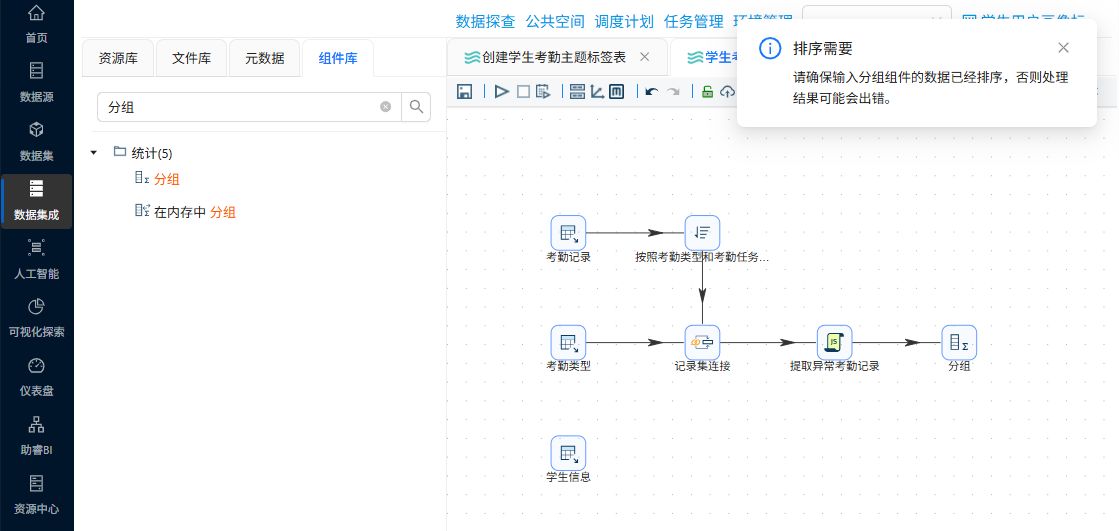Run the workflow with play icon

click(x=502, y=91)
